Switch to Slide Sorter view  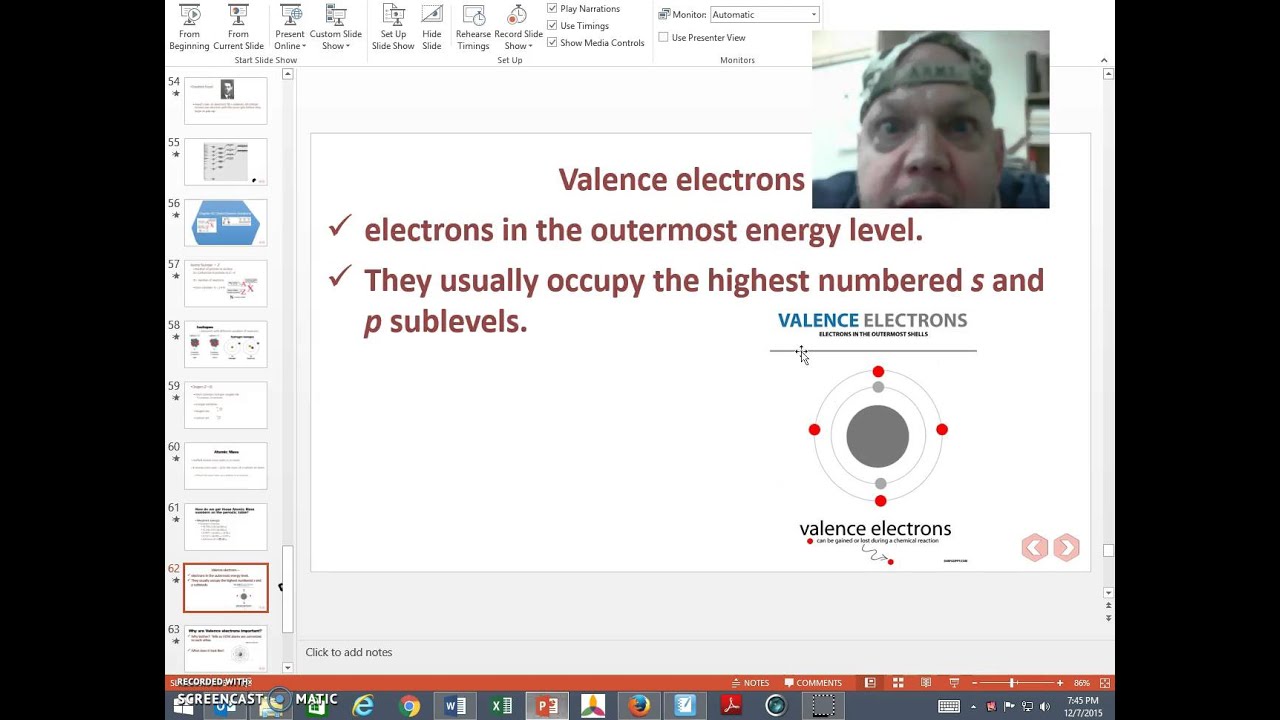pos(898,683)
